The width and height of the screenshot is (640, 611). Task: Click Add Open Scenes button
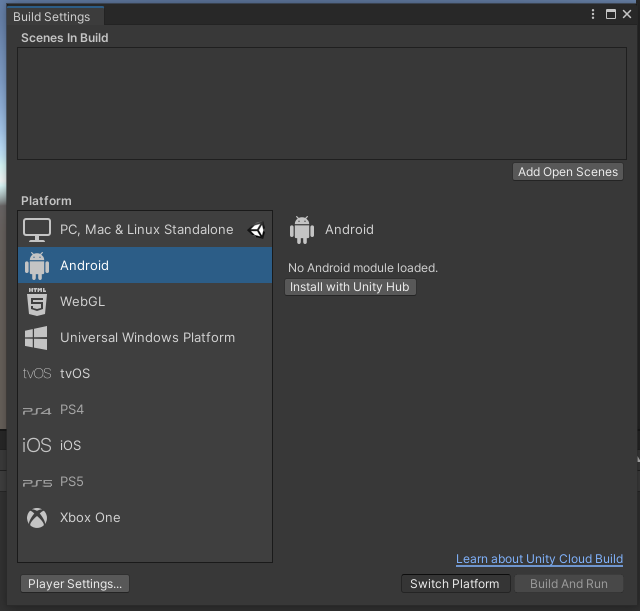pos(568,172)
